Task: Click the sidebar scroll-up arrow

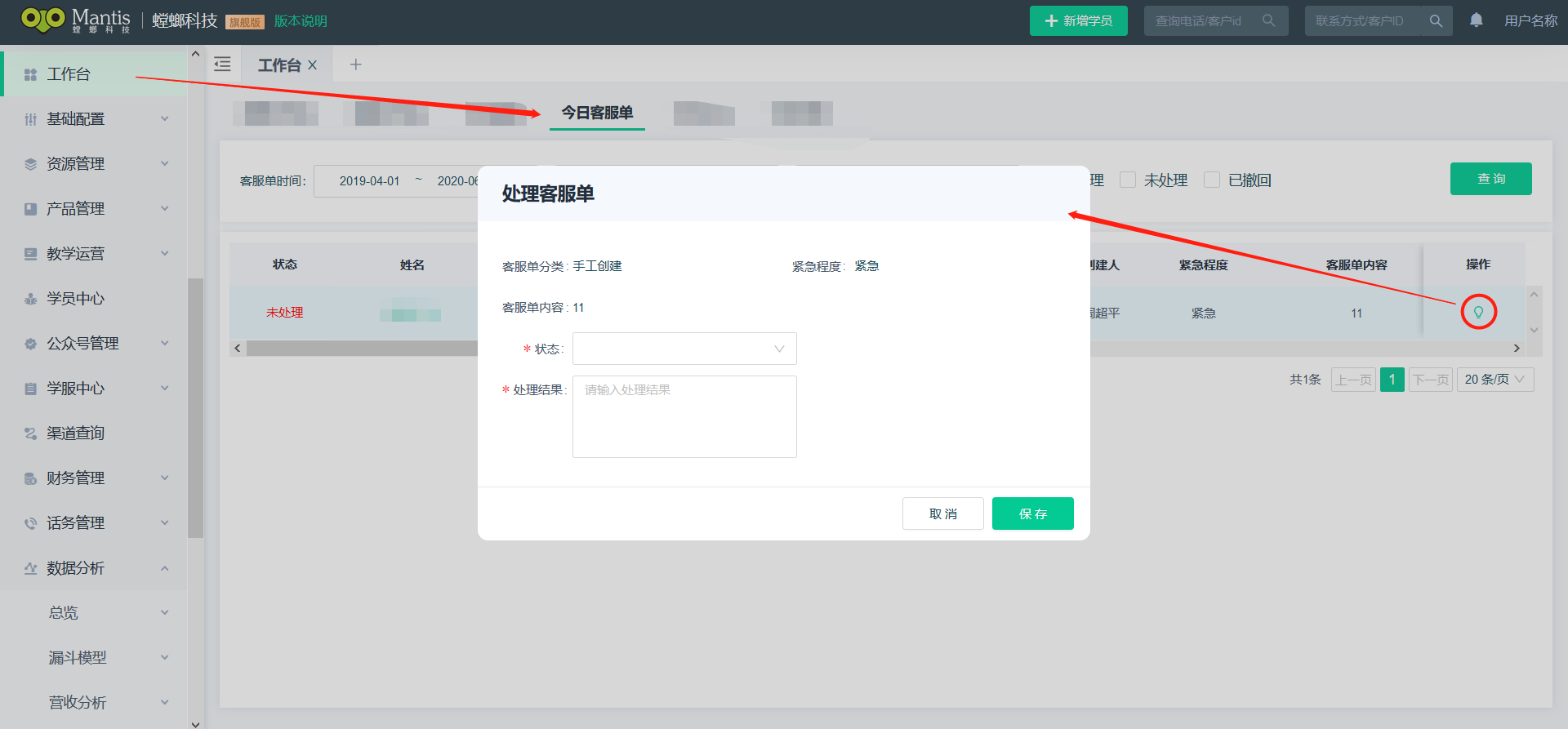Action: (195, 54)
